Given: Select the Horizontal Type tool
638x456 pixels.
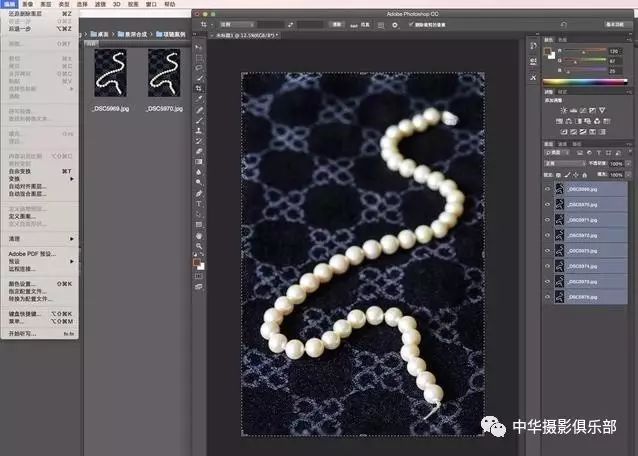Looking at the screenshot, I should point(200,203).
